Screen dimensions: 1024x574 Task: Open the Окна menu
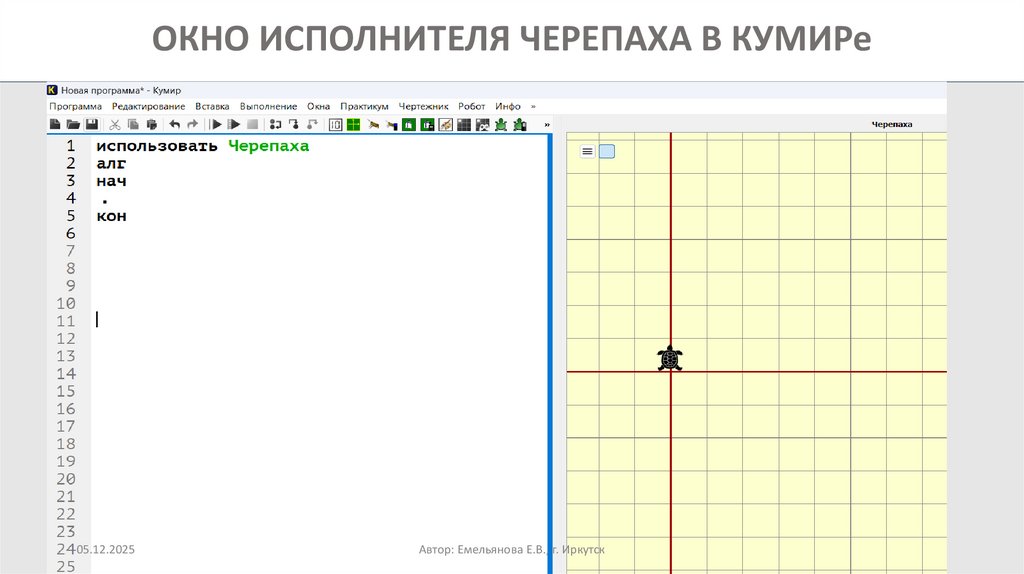319,106
